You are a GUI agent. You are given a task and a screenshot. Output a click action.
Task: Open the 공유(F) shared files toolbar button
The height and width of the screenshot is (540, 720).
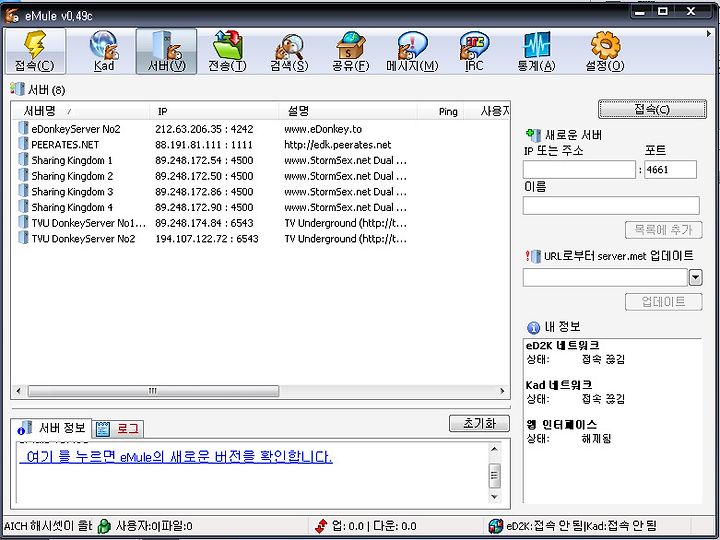coord(350,51)
